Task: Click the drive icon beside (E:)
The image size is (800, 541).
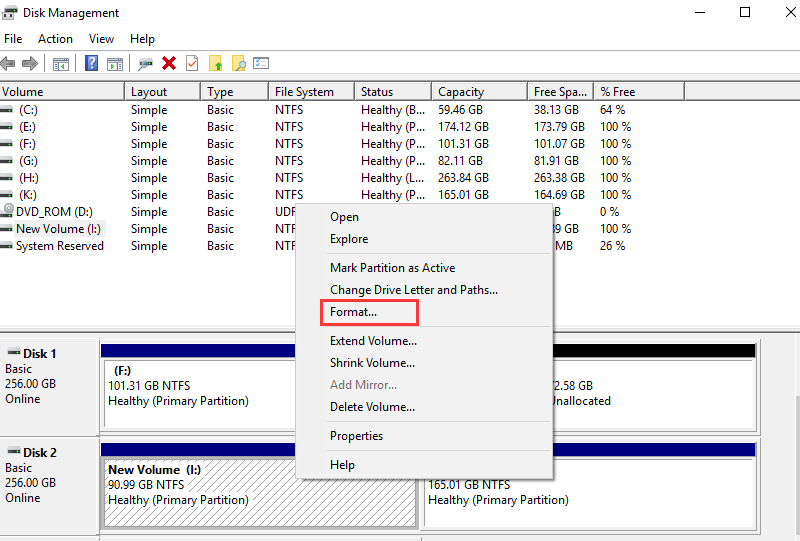Action: pos(7,127)
